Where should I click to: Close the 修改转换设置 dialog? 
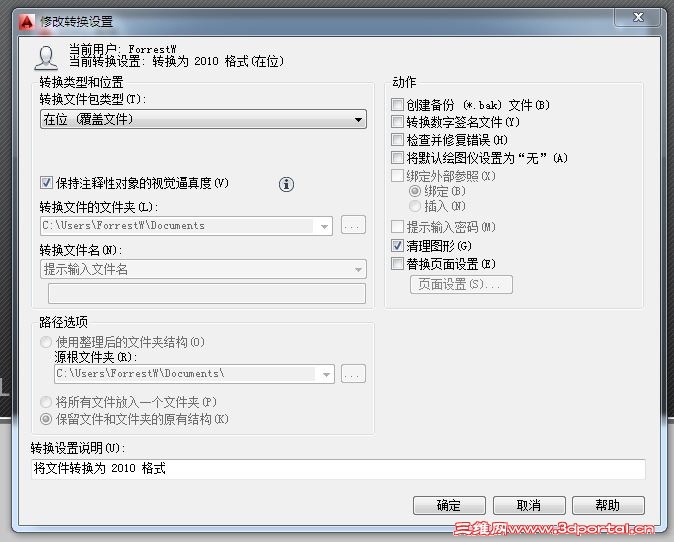click(638, 17)
